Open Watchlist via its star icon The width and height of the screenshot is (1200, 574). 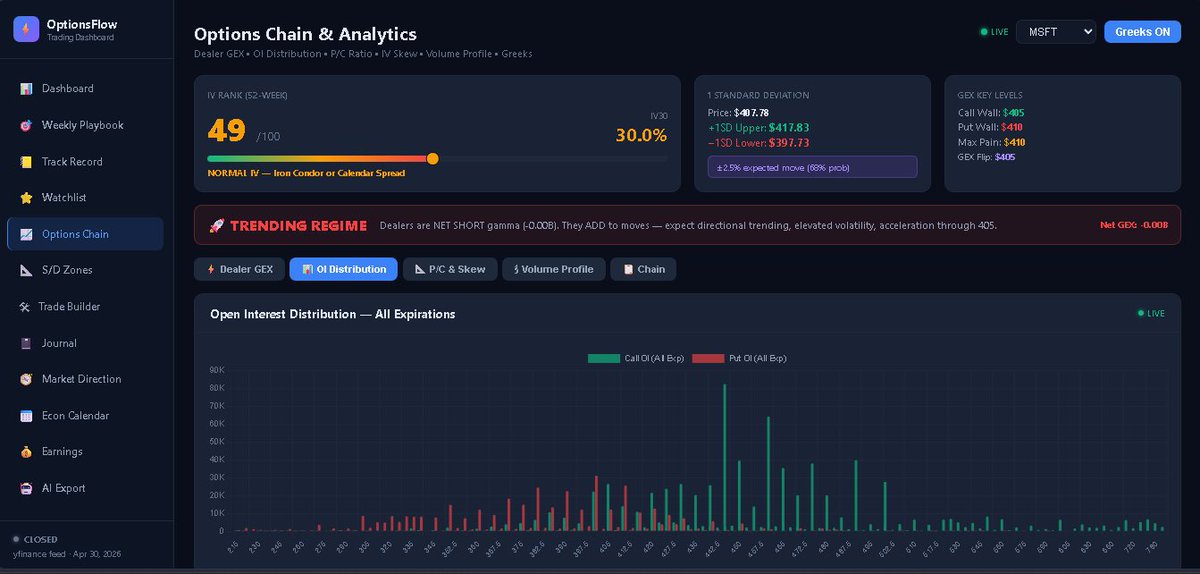[x=26, y=198]
